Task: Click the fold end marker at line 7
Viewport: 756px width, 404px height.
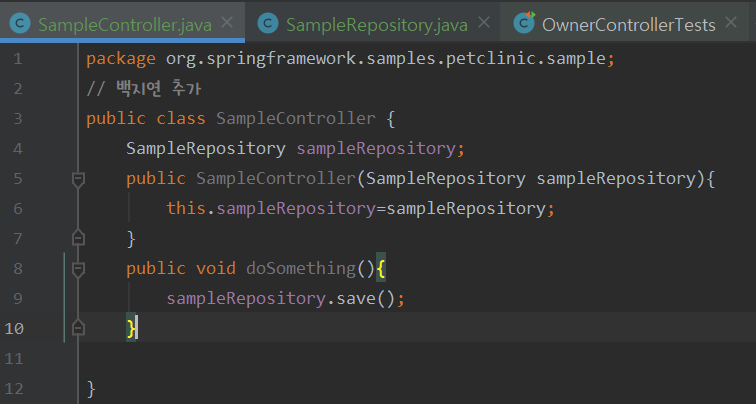Action: (78, 238)
